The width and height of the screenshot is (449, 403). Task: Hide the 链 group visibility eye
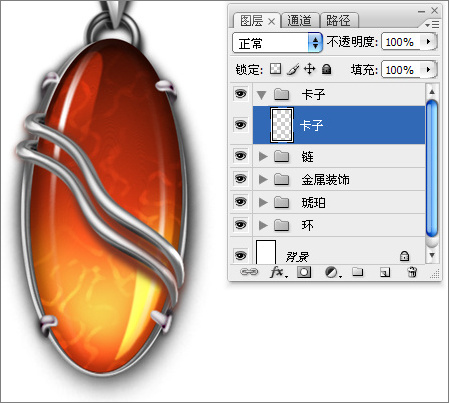[240, 156]
